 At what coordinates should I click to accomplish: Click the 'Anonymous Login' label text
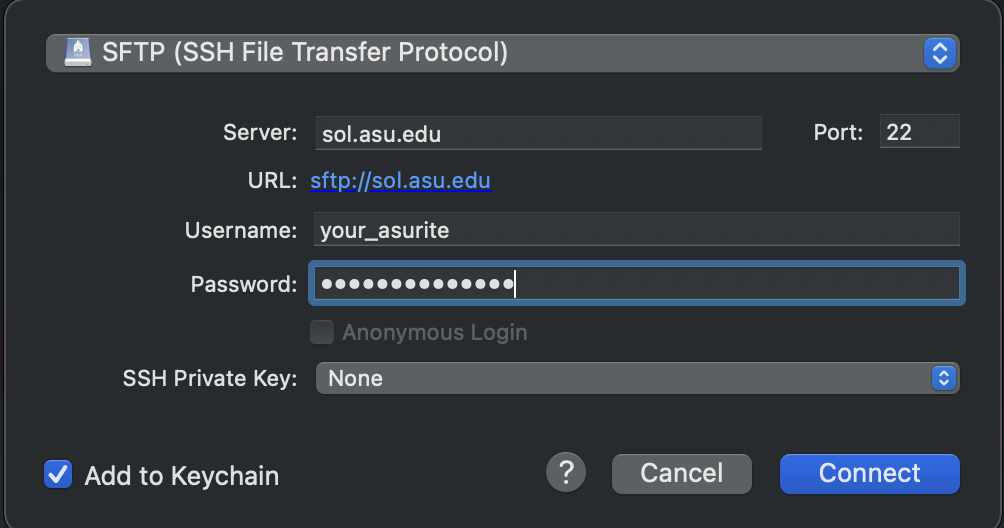click(x=434, y=332)
